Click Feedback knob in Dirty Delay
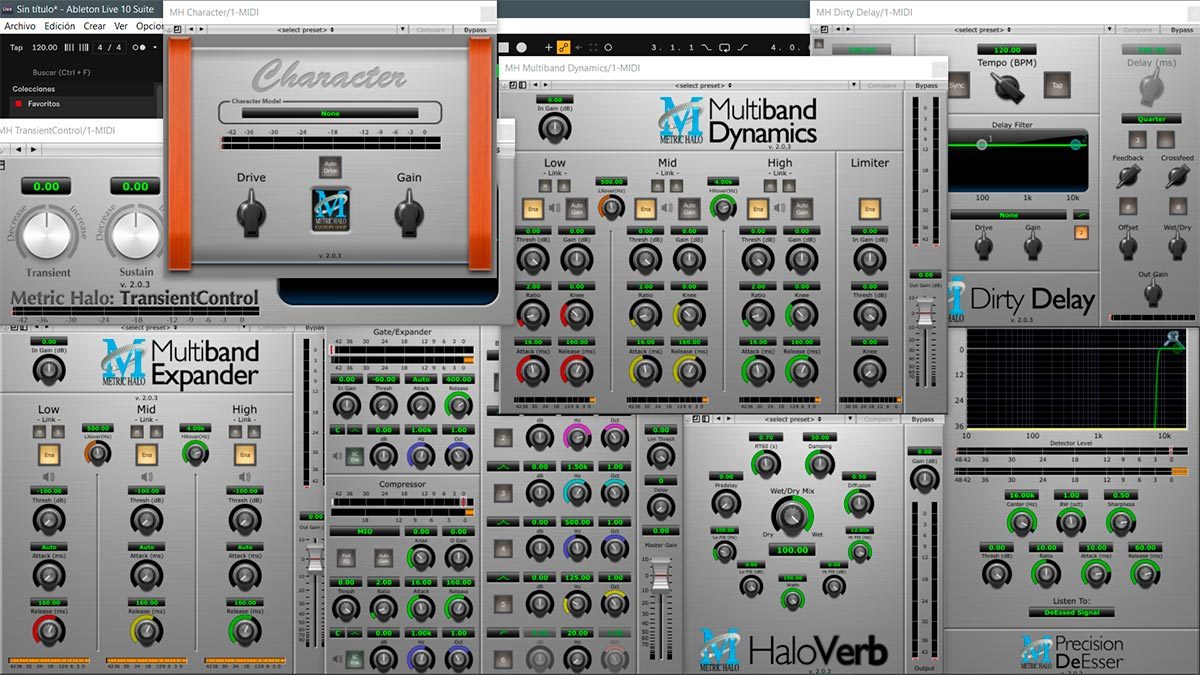The image size is (1200, 675). [1128, 176]
